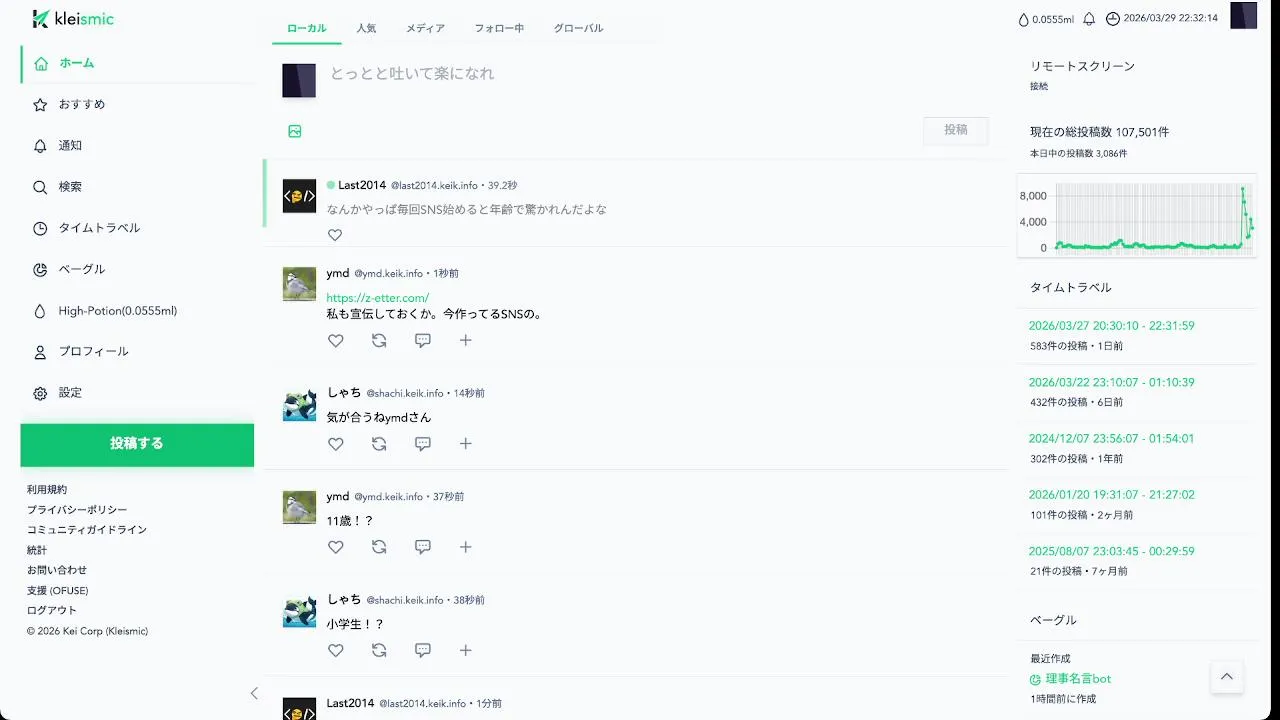This screenshot has height=720, width=1280.
Task: Click the High-Potion droplet counter in top bar
Action: click(1046, 19)
